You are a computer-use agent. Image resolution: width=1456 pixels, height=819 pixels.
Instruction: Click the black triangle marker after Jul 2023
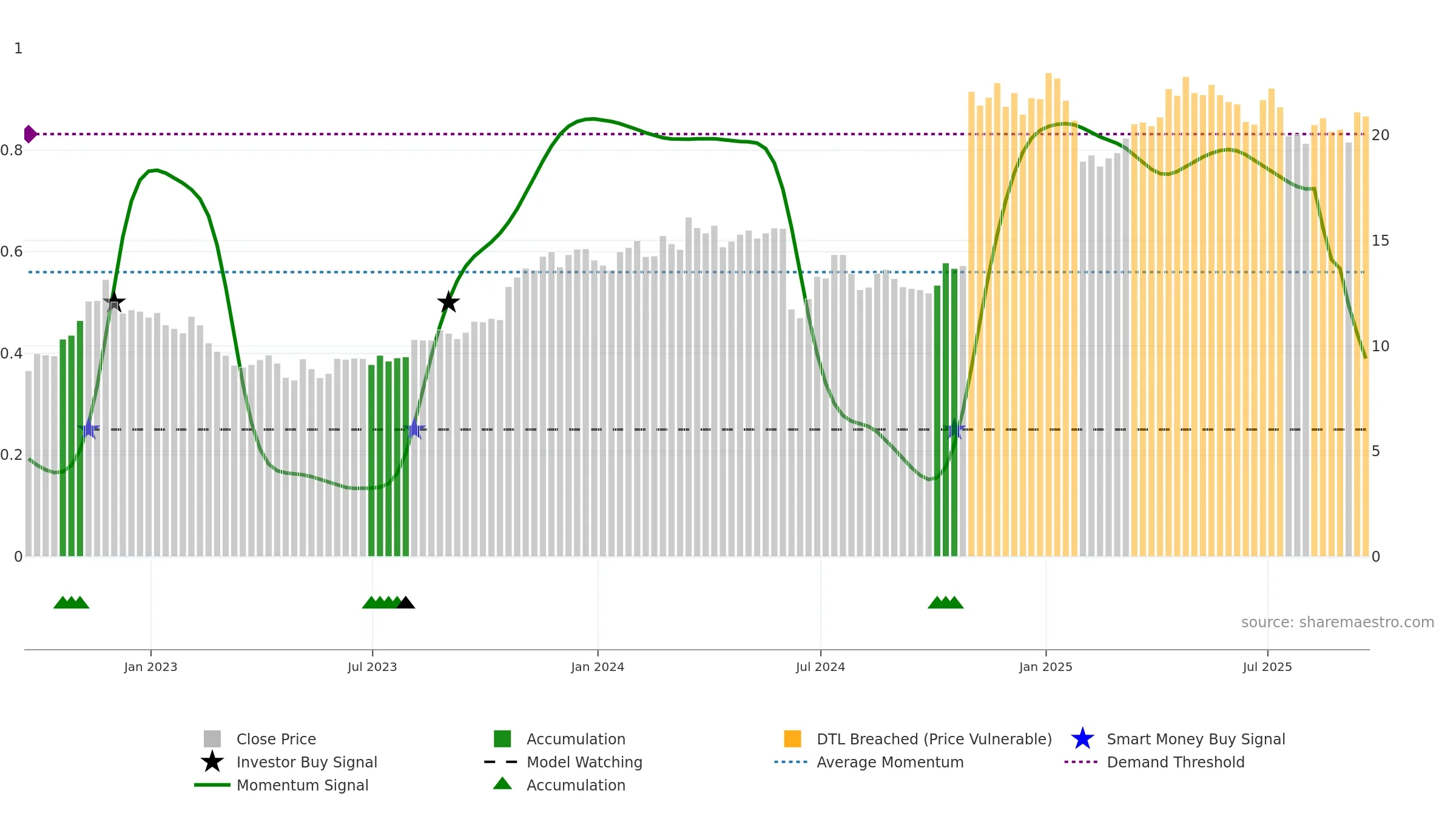pos(406,602)
